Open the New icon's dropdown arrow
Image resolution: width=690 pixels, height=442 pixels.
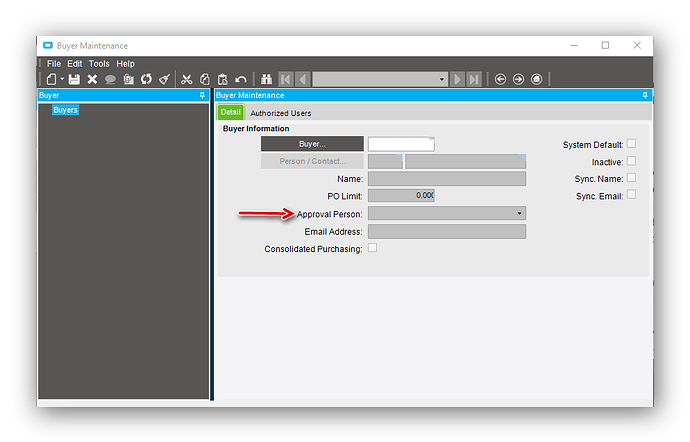click(x=62, y=79)
